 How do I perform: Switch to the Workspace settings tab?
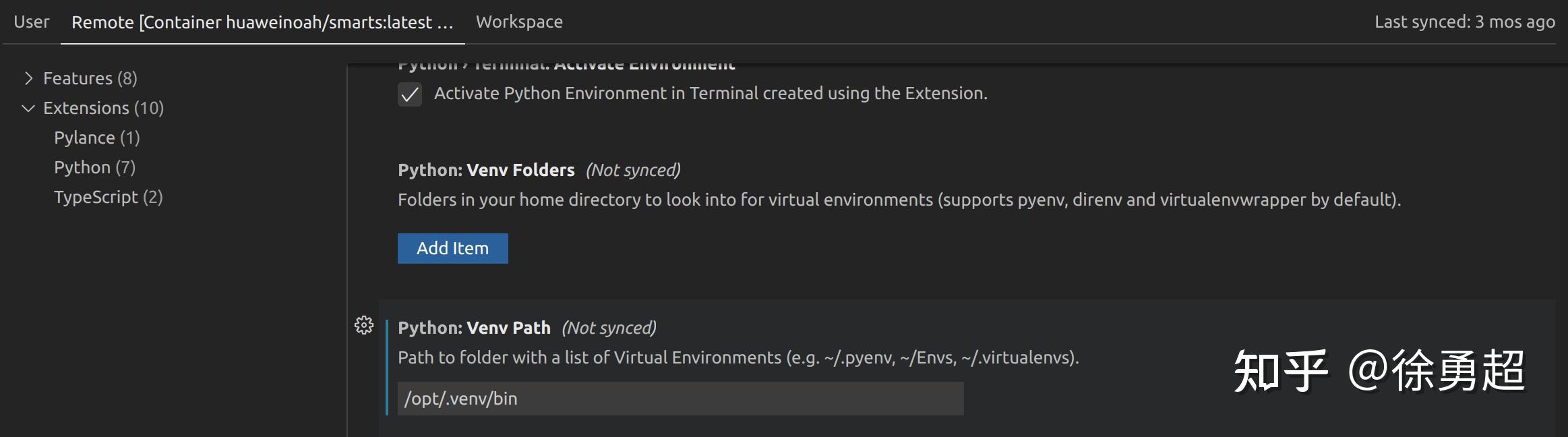pos(519,22)
